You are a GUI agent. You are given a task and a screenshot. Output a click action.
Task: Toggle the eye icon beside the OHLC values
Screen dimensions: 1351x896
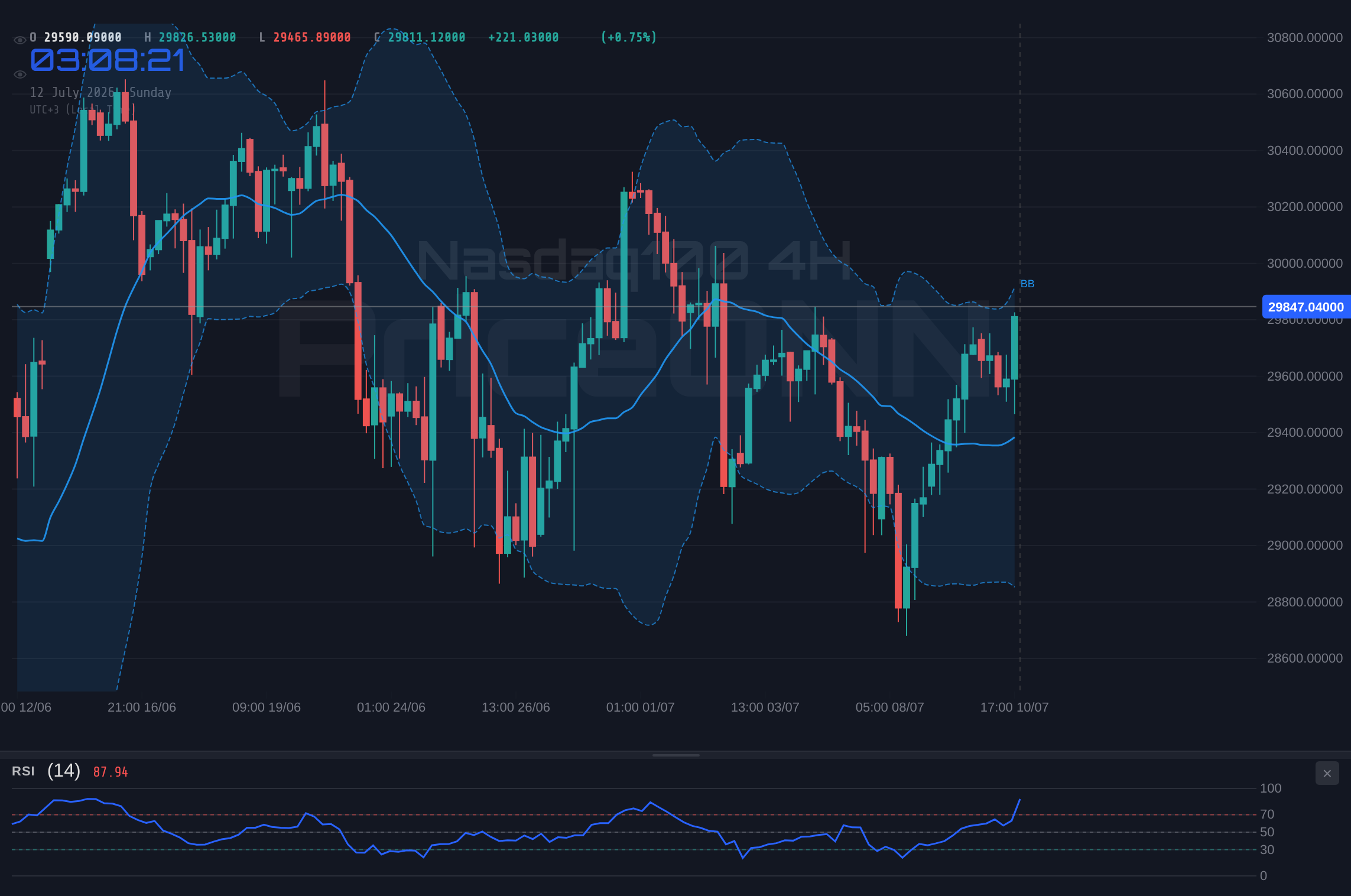coord(20,40)
